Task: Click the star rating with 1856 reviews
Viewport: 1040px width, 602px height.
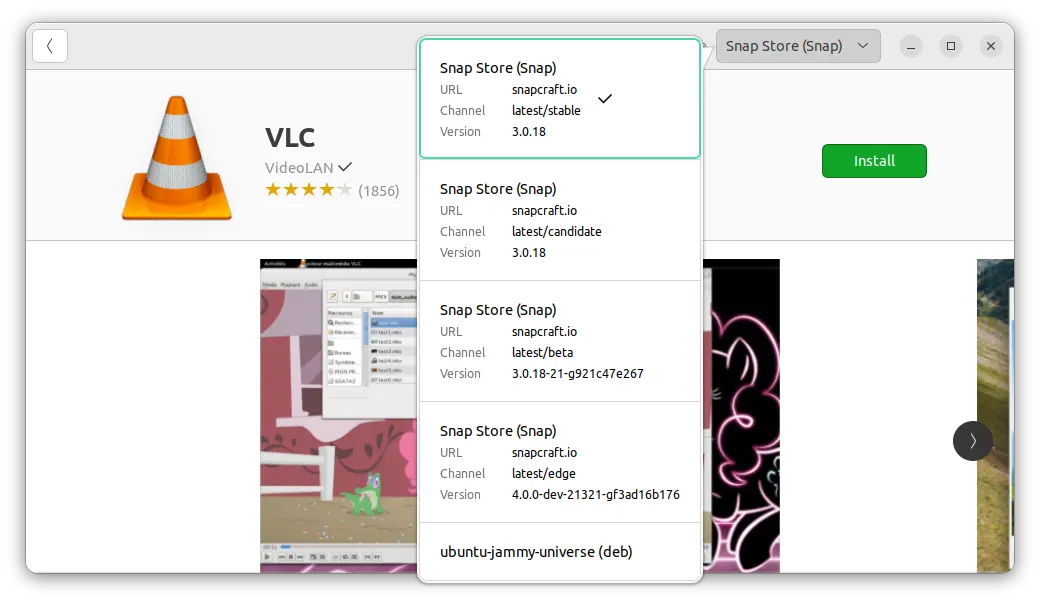Action: tap(332, 191)
